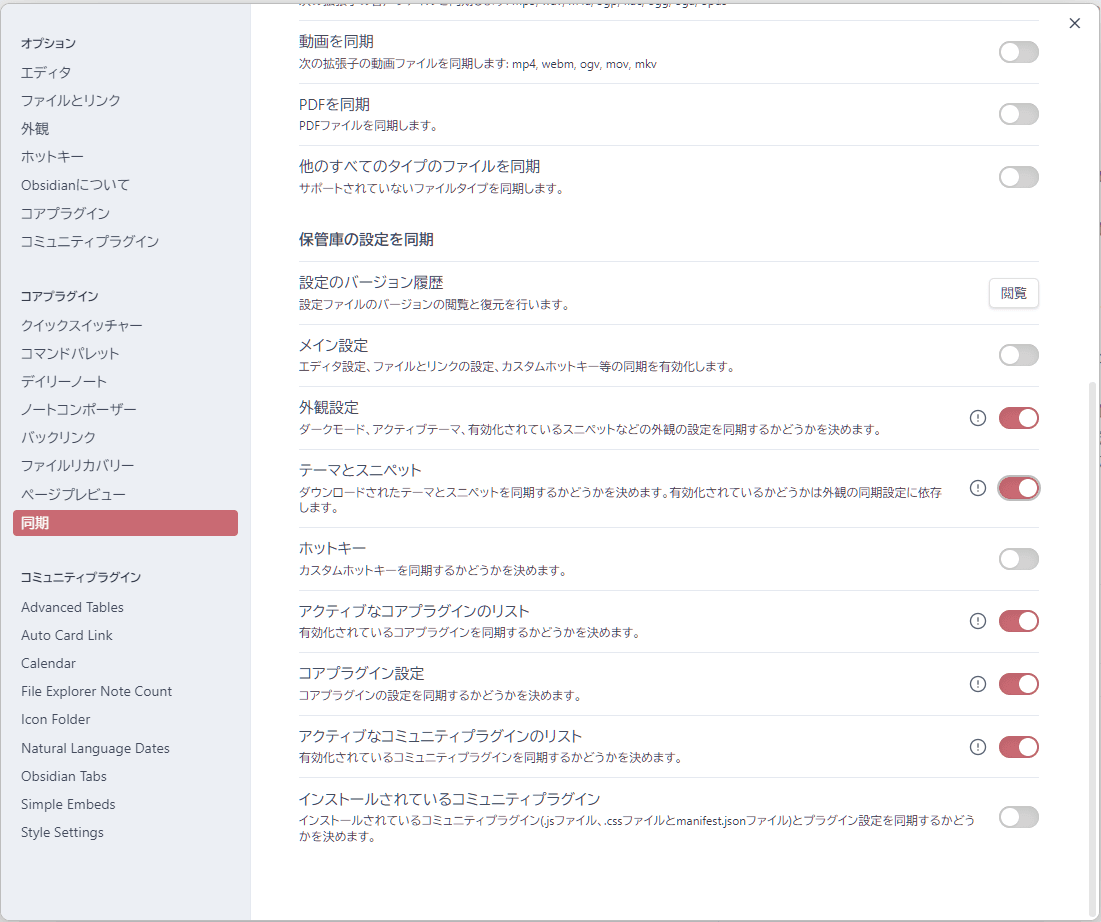The height and width of the screenshot is (922, 1101).
Task: Enable the 動画を同期 toggle
Action: (x=1018, y=51)
